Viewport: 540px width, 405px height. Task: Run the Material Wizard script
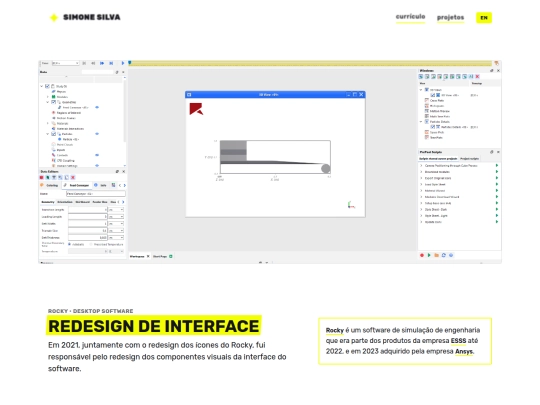[497, 190]
